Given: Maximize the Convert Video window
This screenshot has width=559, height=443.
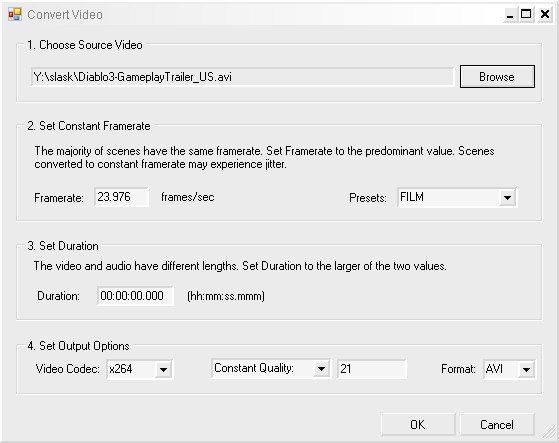Looking at the screenshot, I should [x=526, y=15].
